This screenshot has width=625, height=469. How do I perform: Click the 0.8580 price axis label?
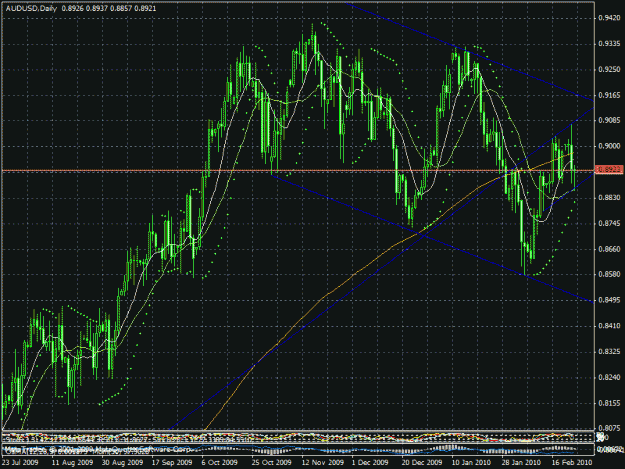[x=609, y=274]
